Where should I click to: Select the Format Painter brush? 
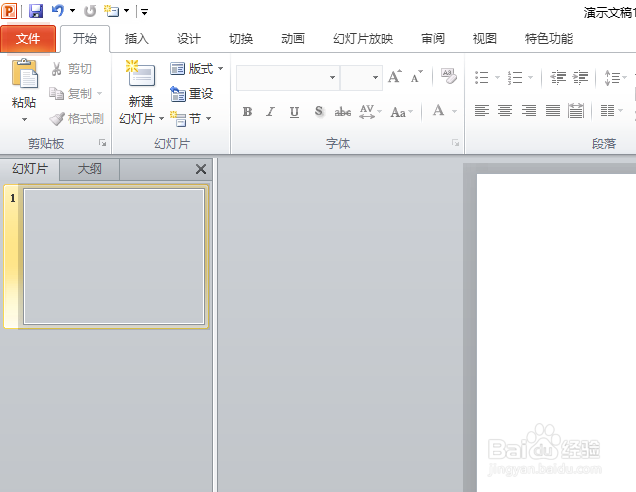point(57,119)
